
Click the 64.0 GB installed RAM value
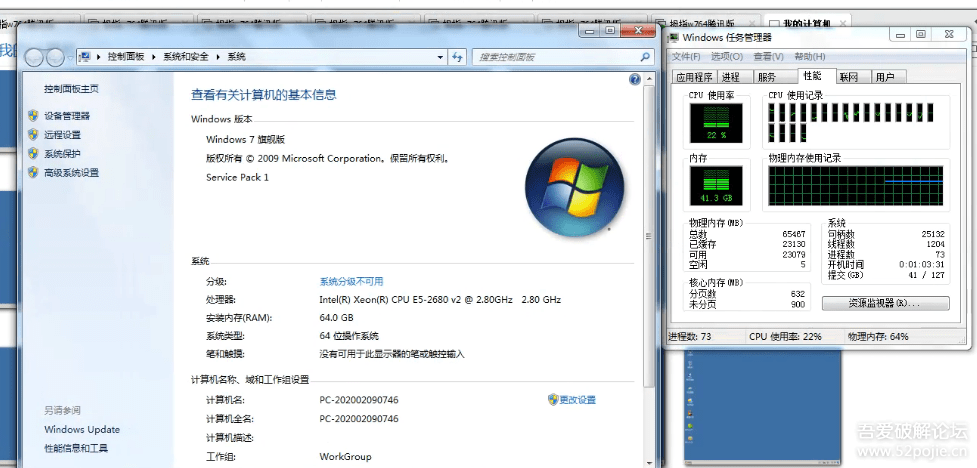[336, 318]
